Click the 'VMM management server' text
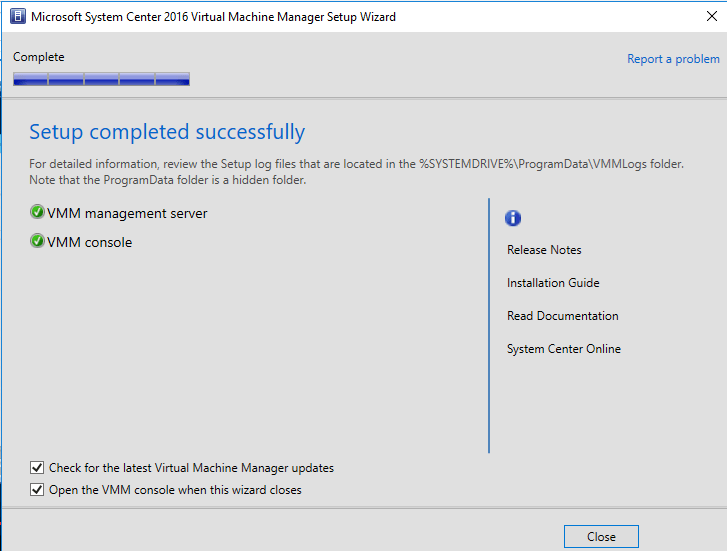The width and height of the screenshot is (727, 551). pyautogui.click(x=127, y=213)
